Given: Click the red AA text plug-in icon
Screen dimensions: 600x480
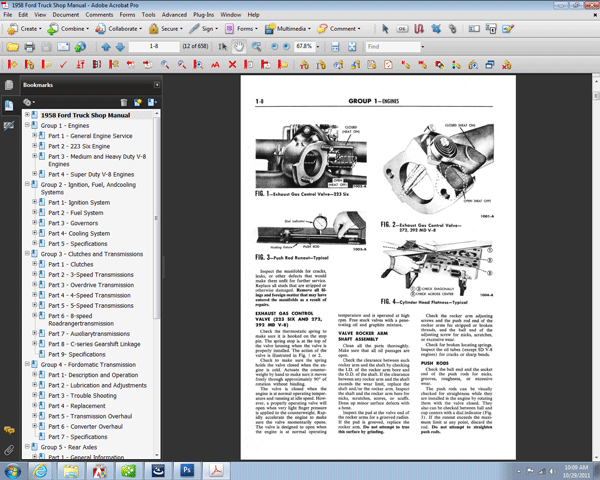Looking at the screenshot, I should (215, 65).
